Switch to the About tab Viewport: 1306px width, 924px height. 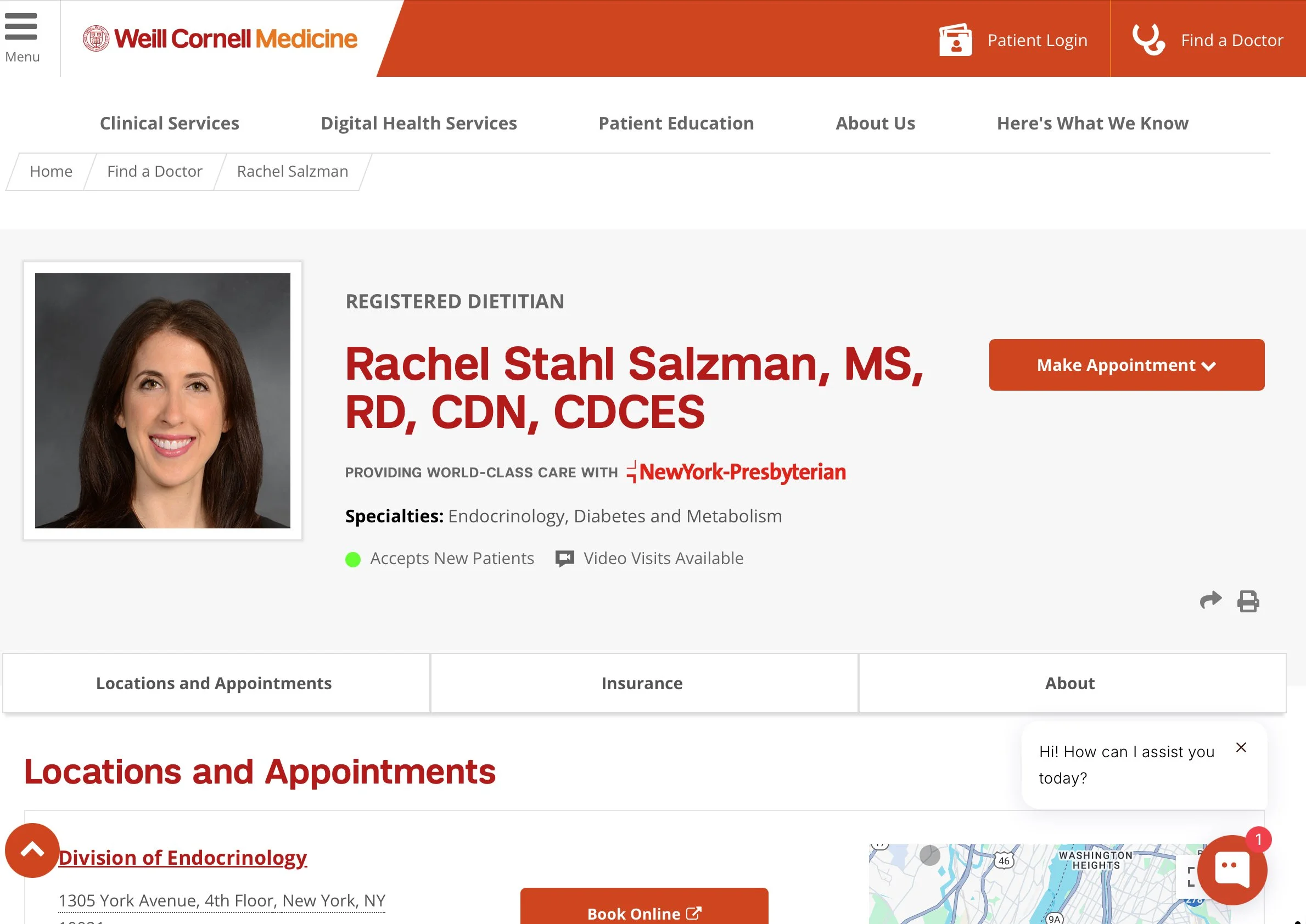point(1070,683)
